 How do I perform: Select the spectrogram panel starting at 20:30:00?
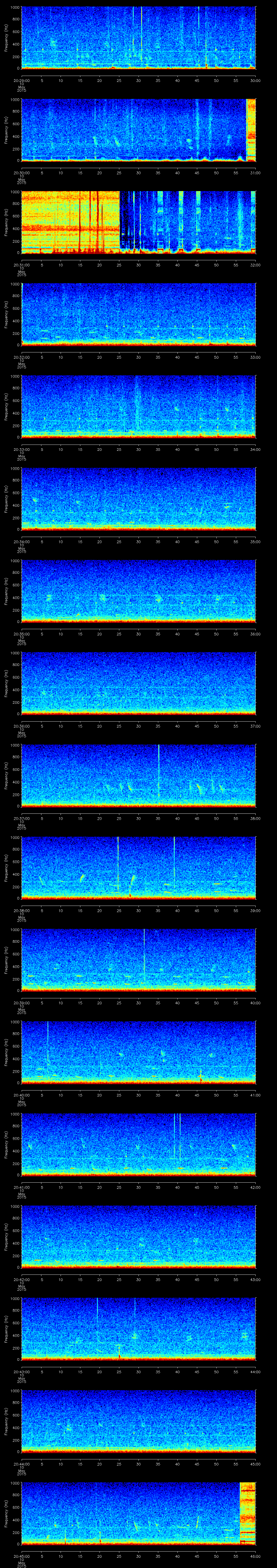[x=139, y=130]
